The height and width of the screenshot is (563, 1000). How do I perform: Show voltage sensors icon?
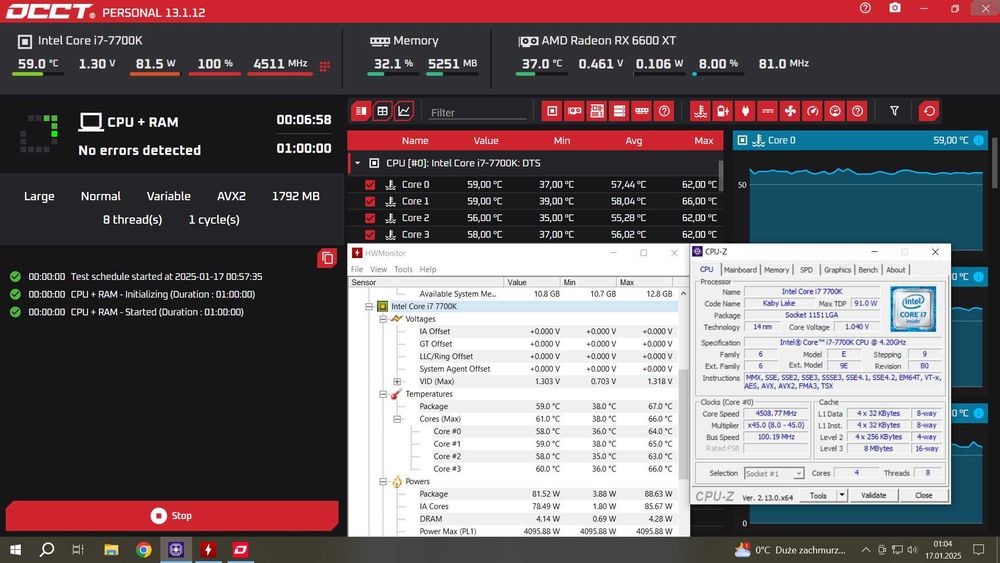point(768,111)
